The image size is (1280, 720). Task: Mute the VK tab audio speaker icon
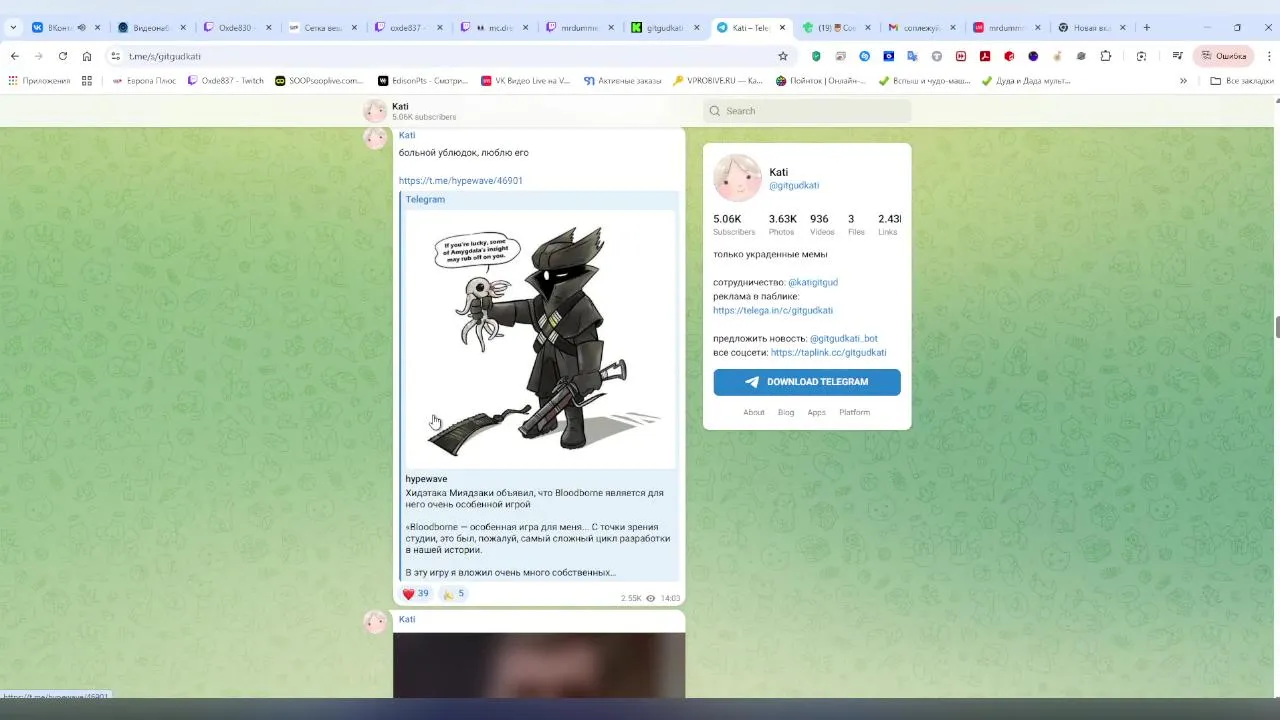82,27
